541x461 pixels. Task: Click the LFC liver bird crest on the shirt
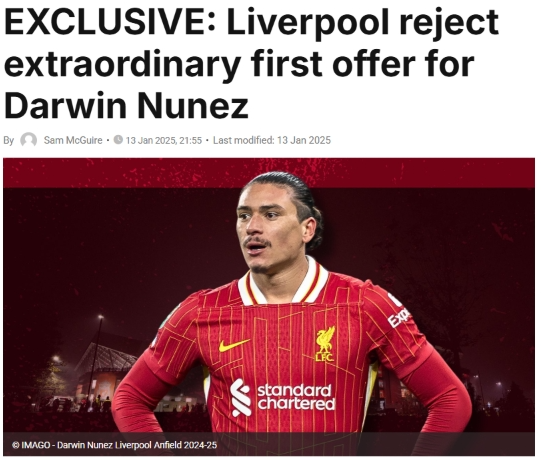point(325,344)
